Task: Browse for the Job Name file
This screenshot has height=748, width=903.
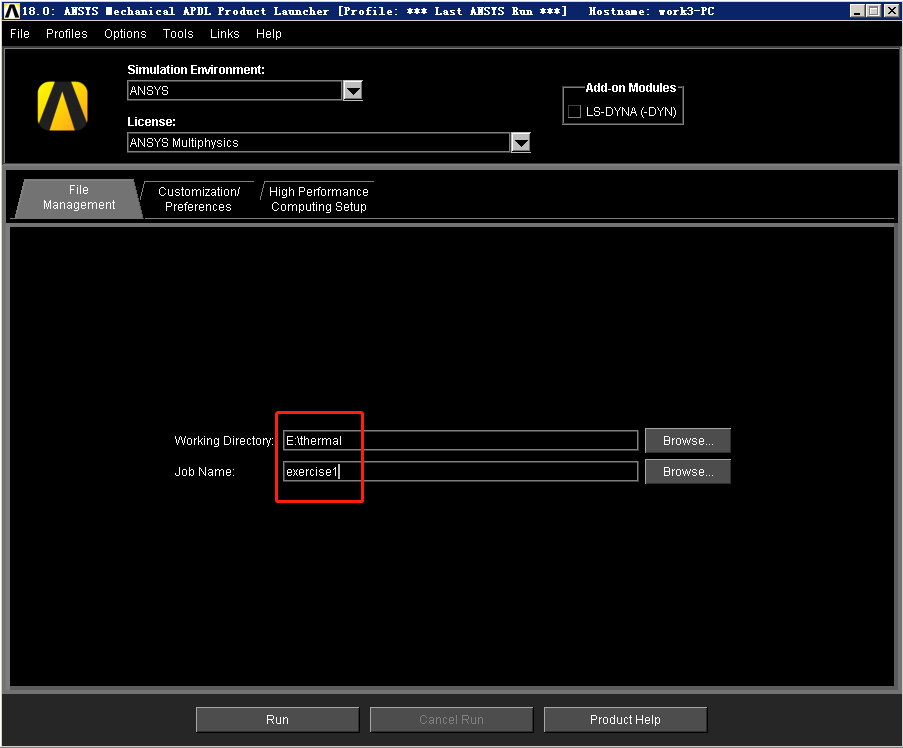Action: coord(688,472)
